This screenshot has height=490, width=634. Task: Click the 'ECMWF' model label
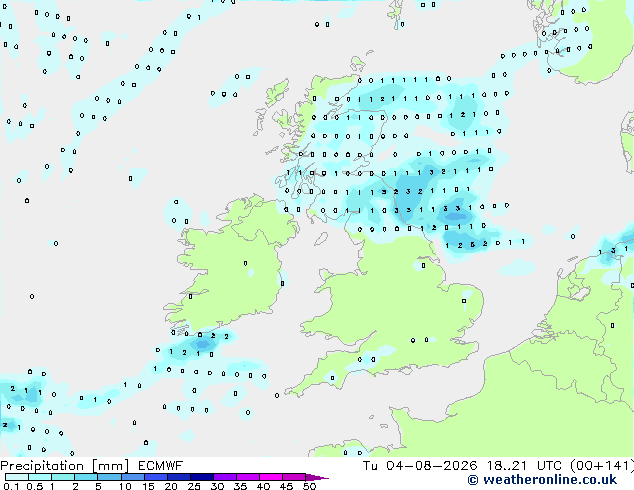tap(161, 466)
